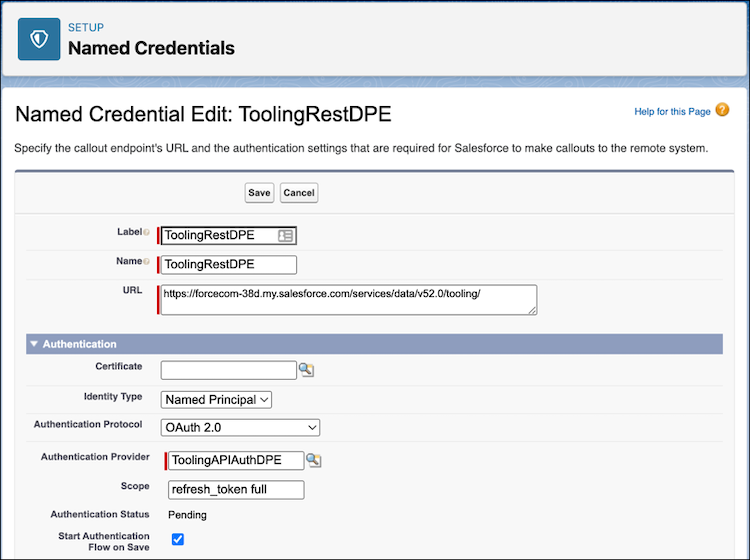Screen dimensions: 750x560
Task: Click the Authentication Provider input field
Action: point(236,461)
